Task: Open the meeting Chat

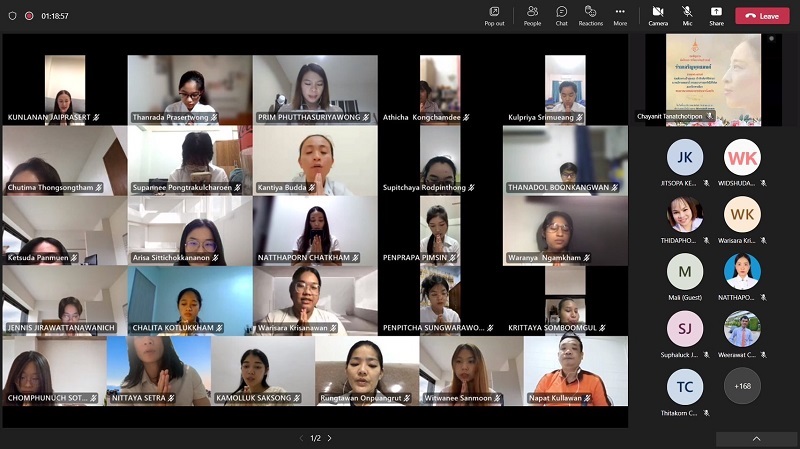Action: 561,14
